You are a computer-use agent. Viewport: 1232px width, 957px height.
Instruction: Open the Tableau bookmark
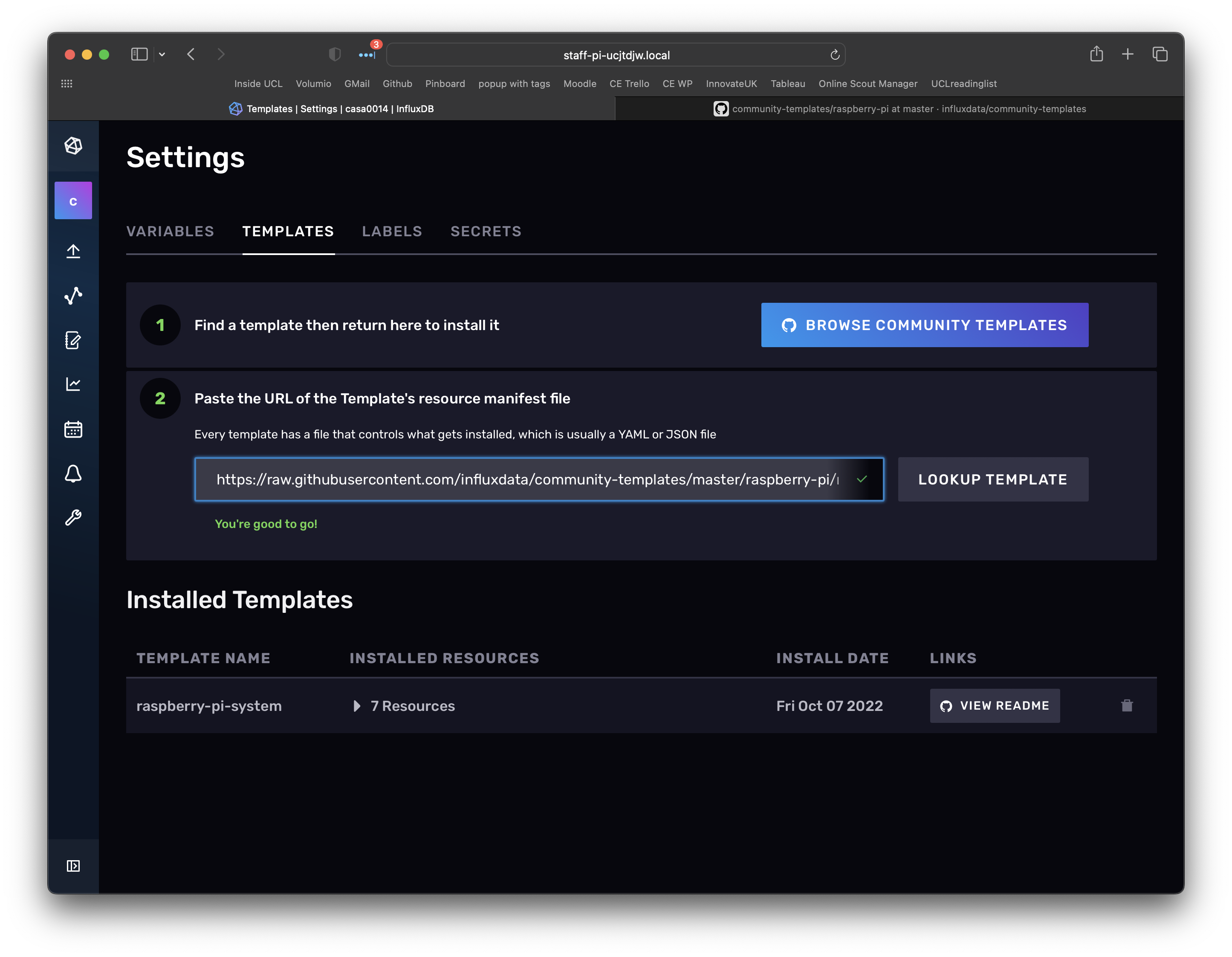click(788, 84)
